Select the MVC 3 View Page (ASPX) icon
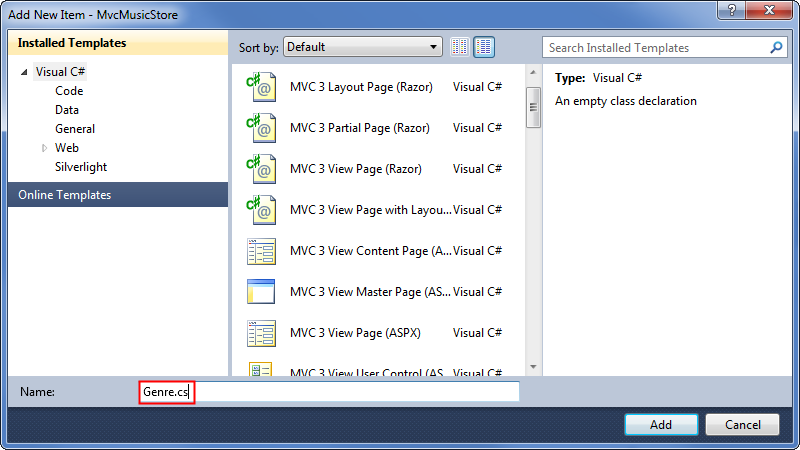Screen dimensions: 800x450 coord(260,333)
